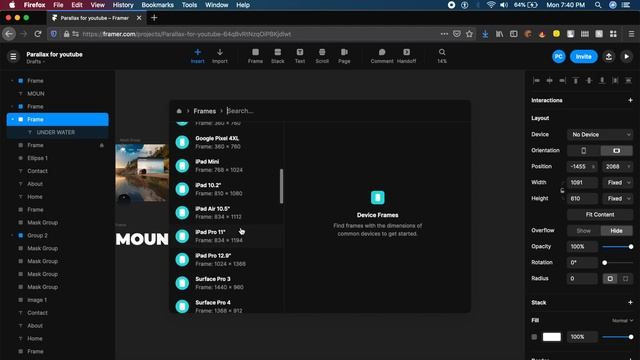Open the Handoff tool
This screenshot has height=360, width=640.
[x=407, y=56]
